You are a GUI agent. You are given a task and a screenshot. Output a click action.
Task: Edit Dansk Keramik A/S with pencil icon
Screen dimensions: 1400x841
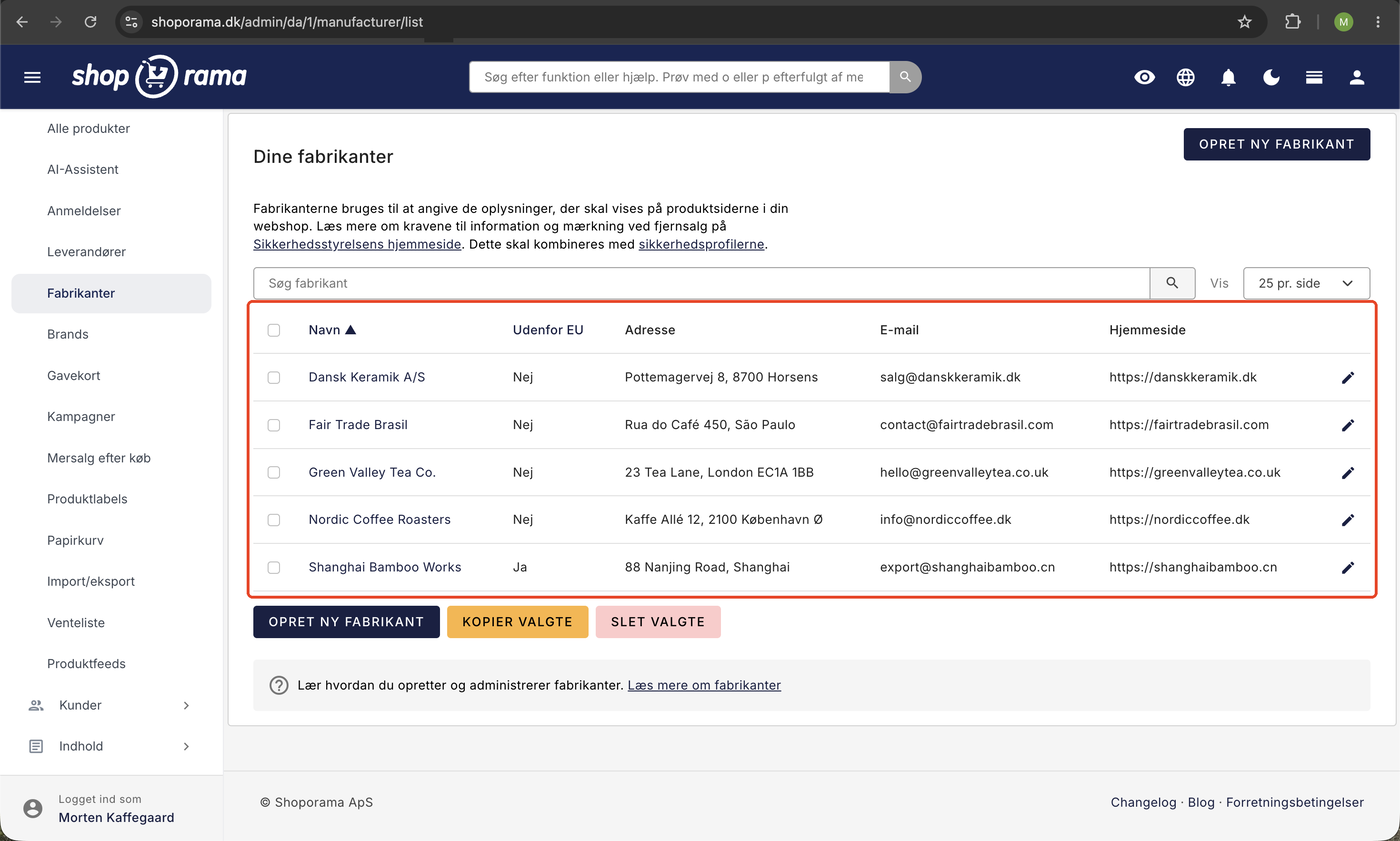(x=1348, y=378)
